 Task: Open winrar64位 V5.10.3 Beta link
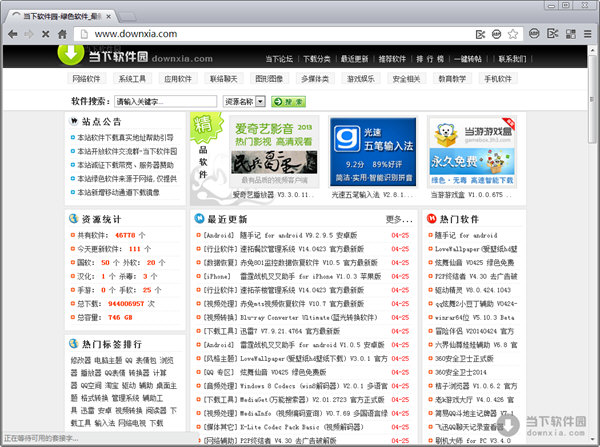474,317
